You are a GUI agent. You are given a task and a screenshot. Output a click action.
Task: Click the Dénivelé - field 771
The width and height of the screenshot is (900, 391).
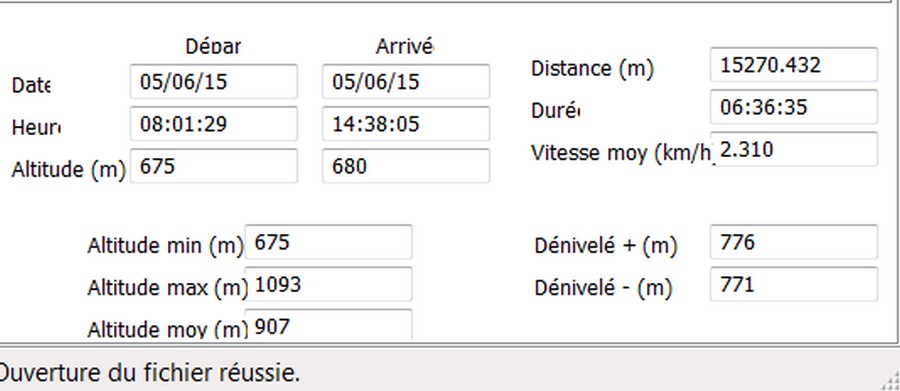point(794,284)
